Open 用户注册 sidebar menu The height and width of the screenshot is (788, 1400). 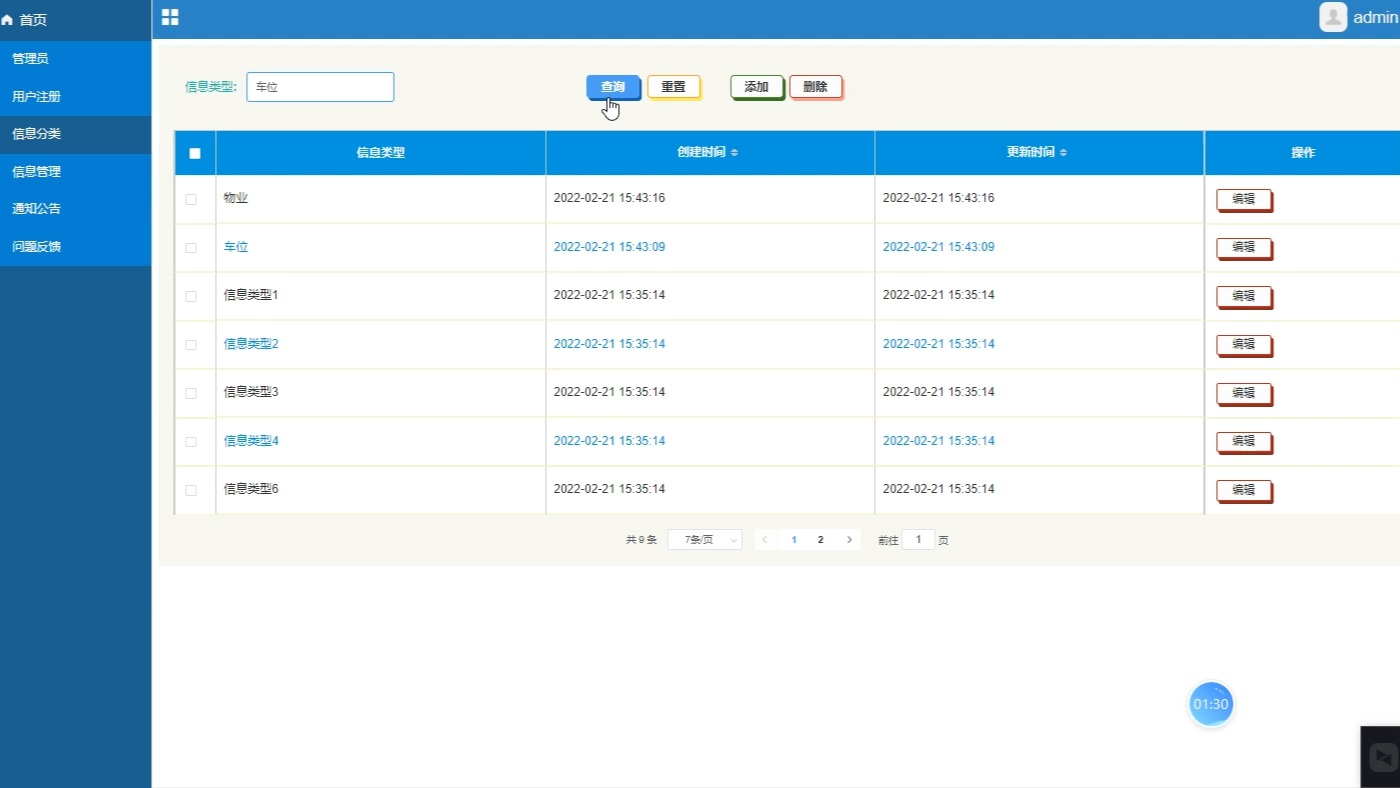point(75,97)
